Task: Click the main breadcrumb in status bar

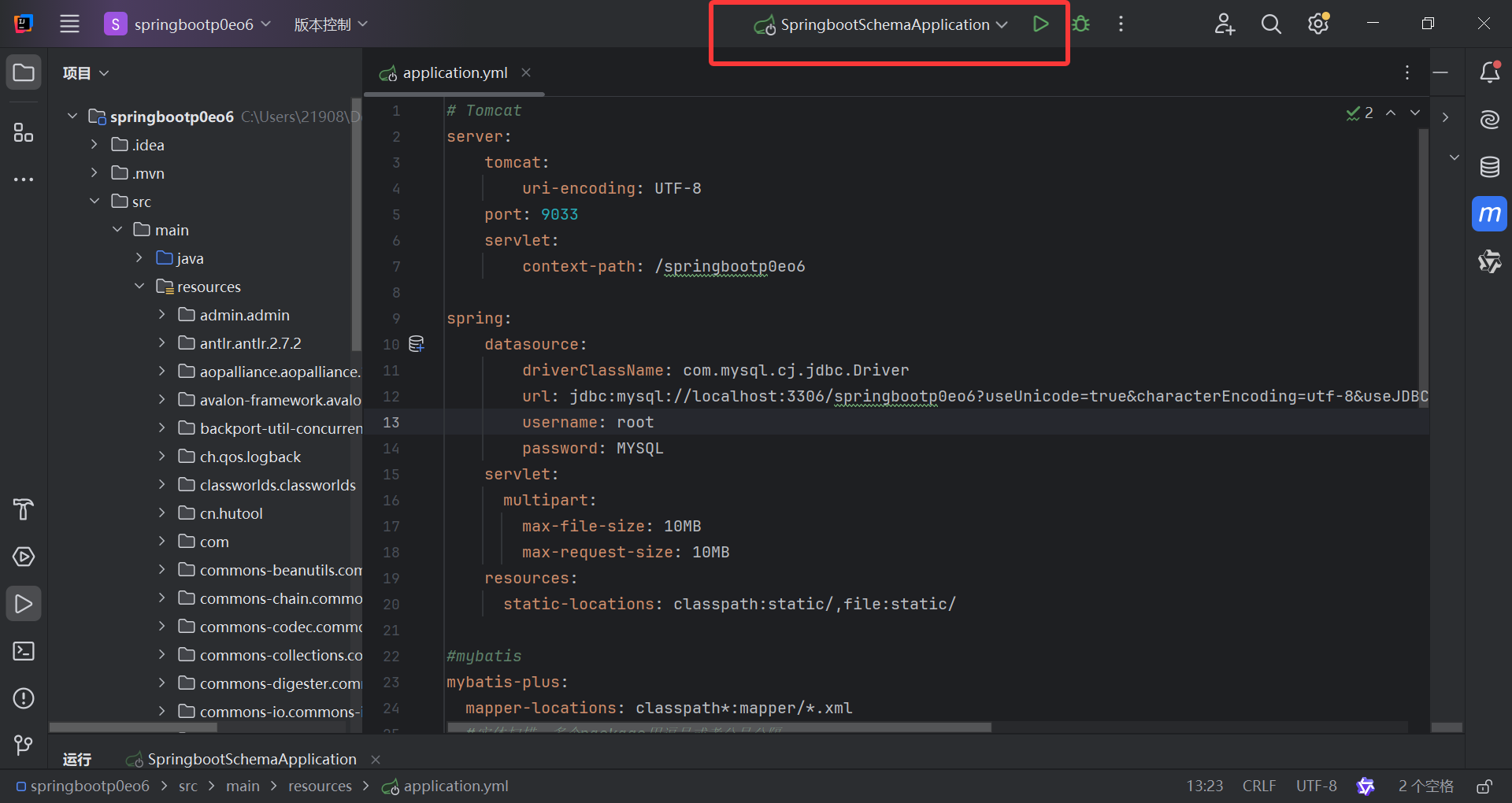Action: (243, 785)
